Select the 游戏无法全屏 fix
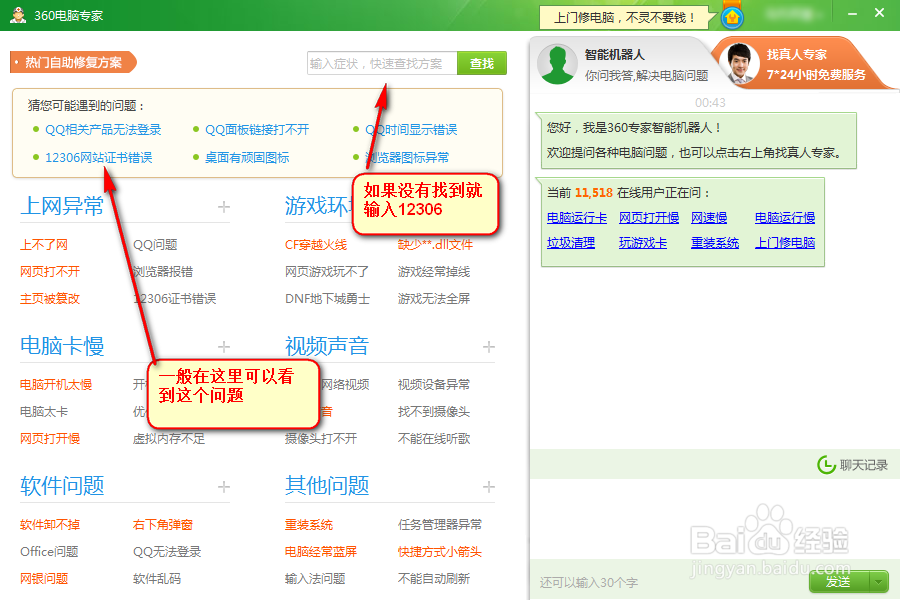900x600 pixels. [434, 299]
